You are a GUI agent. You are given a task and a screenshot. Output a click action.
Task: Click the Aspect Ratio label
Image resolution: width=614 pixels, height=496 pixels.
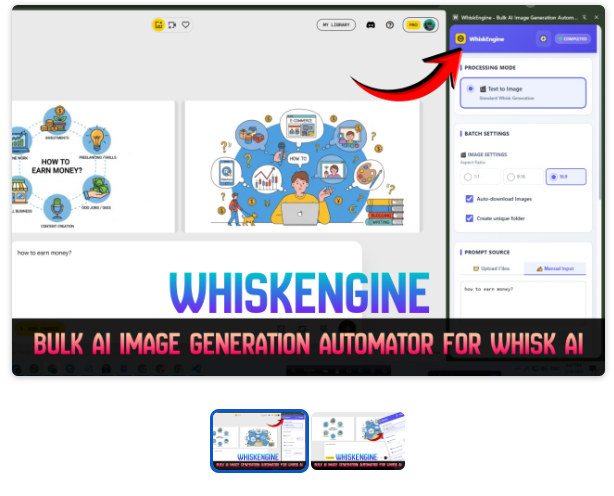click(473, 162)
